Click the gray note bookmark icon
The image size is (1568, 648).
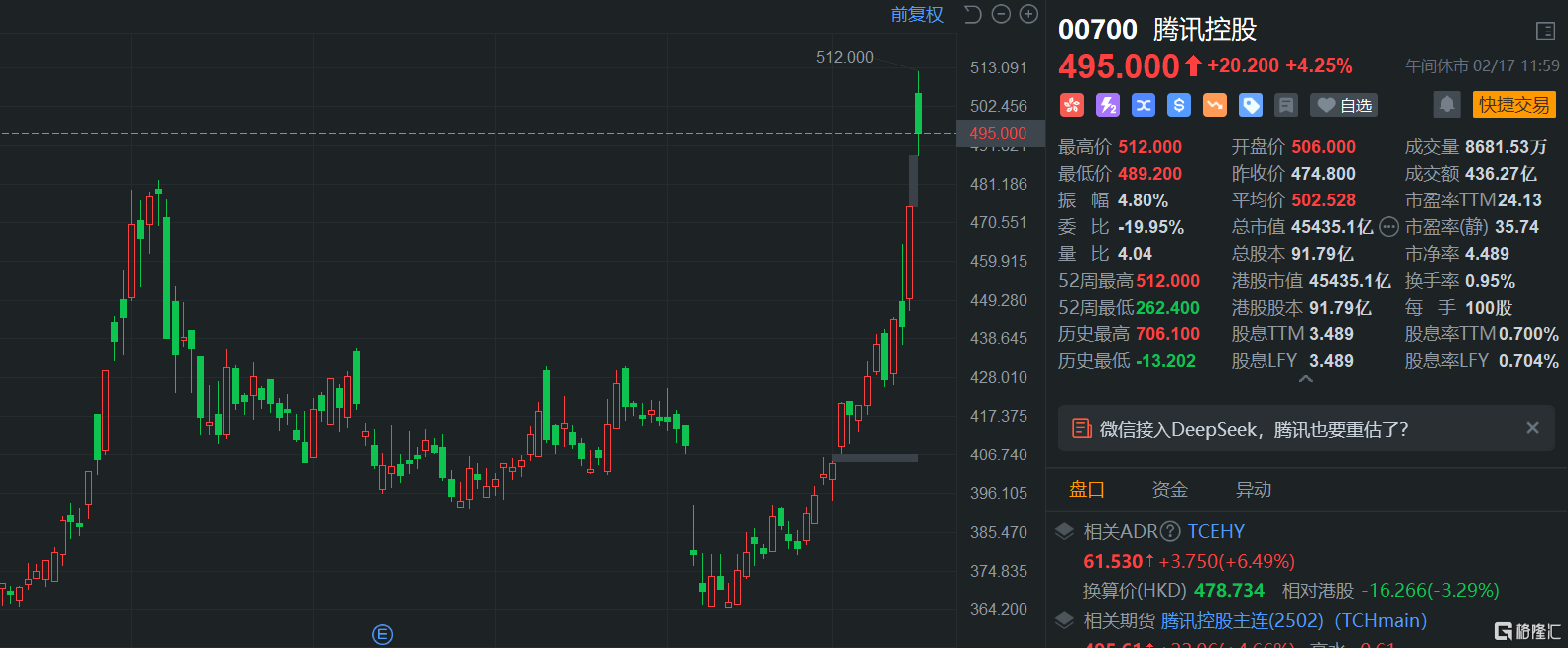coord(1286,105)
